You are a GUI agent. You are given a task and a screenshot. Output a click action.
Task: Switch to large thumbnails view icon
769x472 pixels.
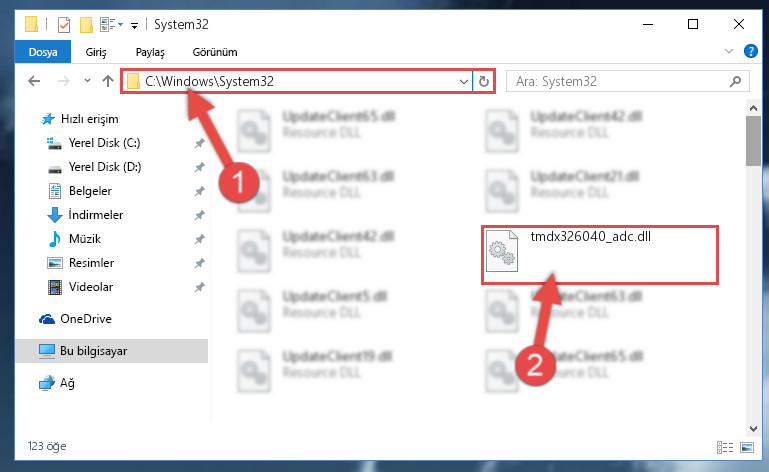tap(747, 447)
